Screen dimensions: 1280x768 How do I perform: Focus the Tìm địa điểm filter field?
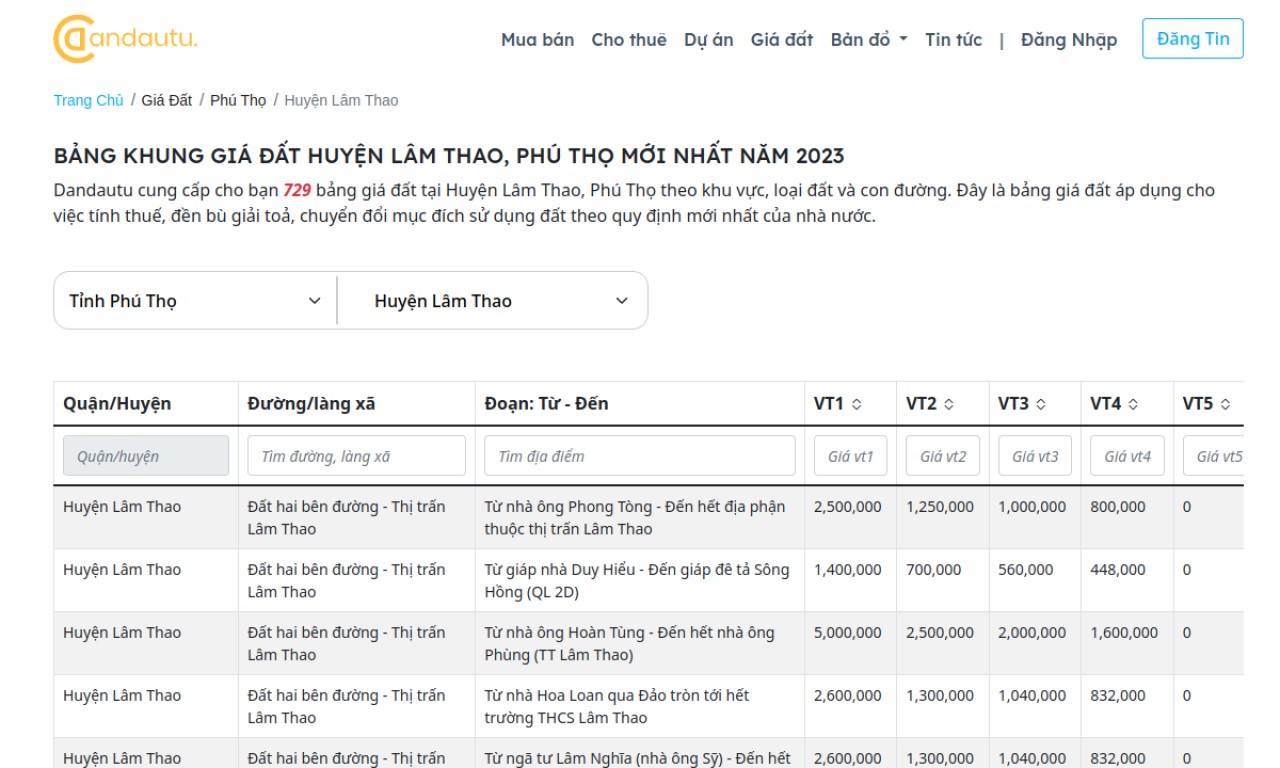pyautogui.click(x=639, y=456)
